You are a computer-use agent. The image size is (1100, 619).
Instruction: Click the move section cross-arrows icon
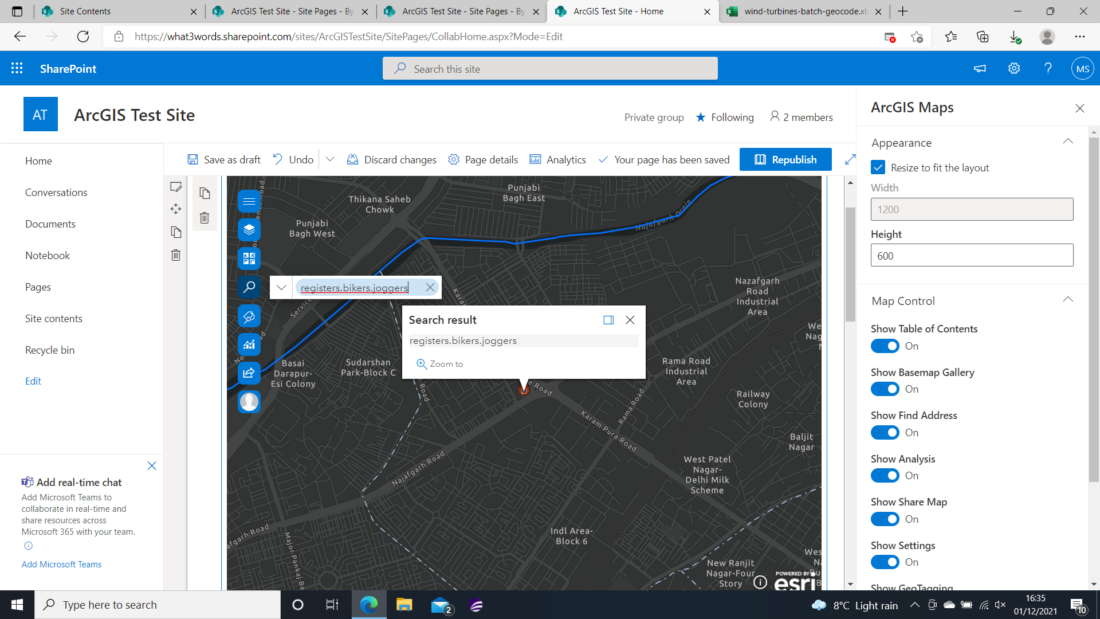pos(176,209)
